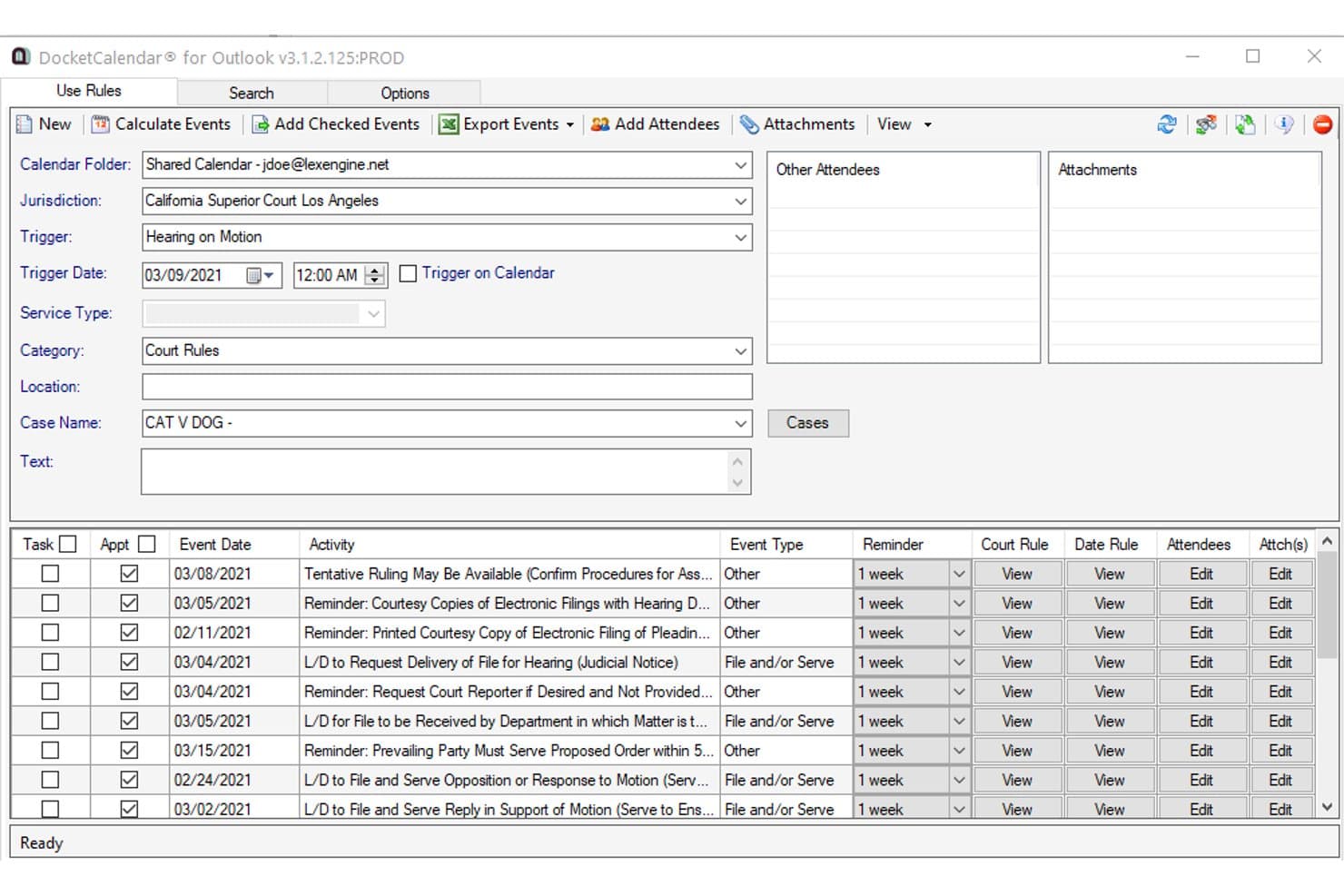Click Add Checked Events in the toolbar
This screenshot has width=1344, height=896.
coord(336,124)
